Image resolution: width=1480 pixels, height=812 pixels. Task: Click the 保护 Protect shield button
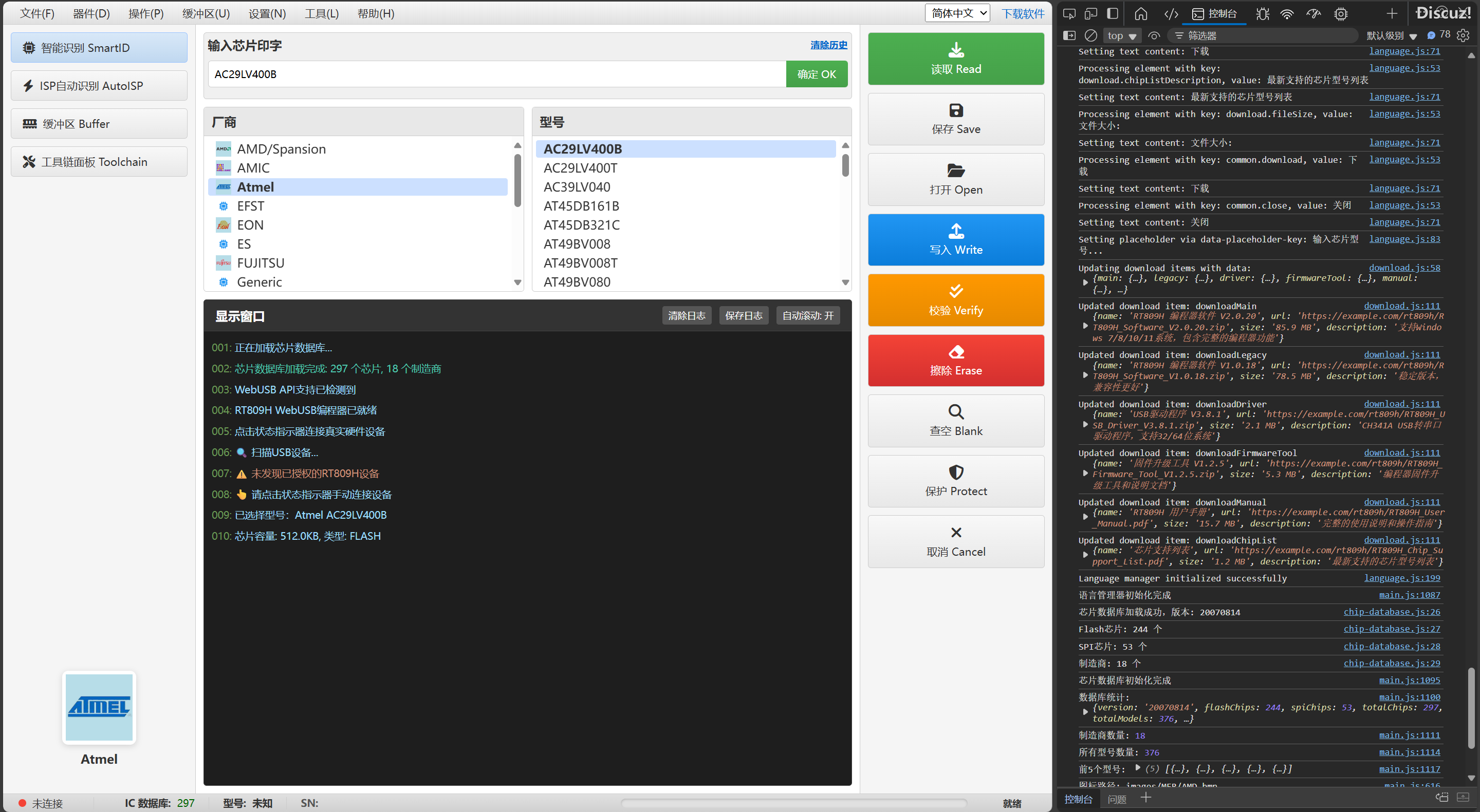point(955,481)
